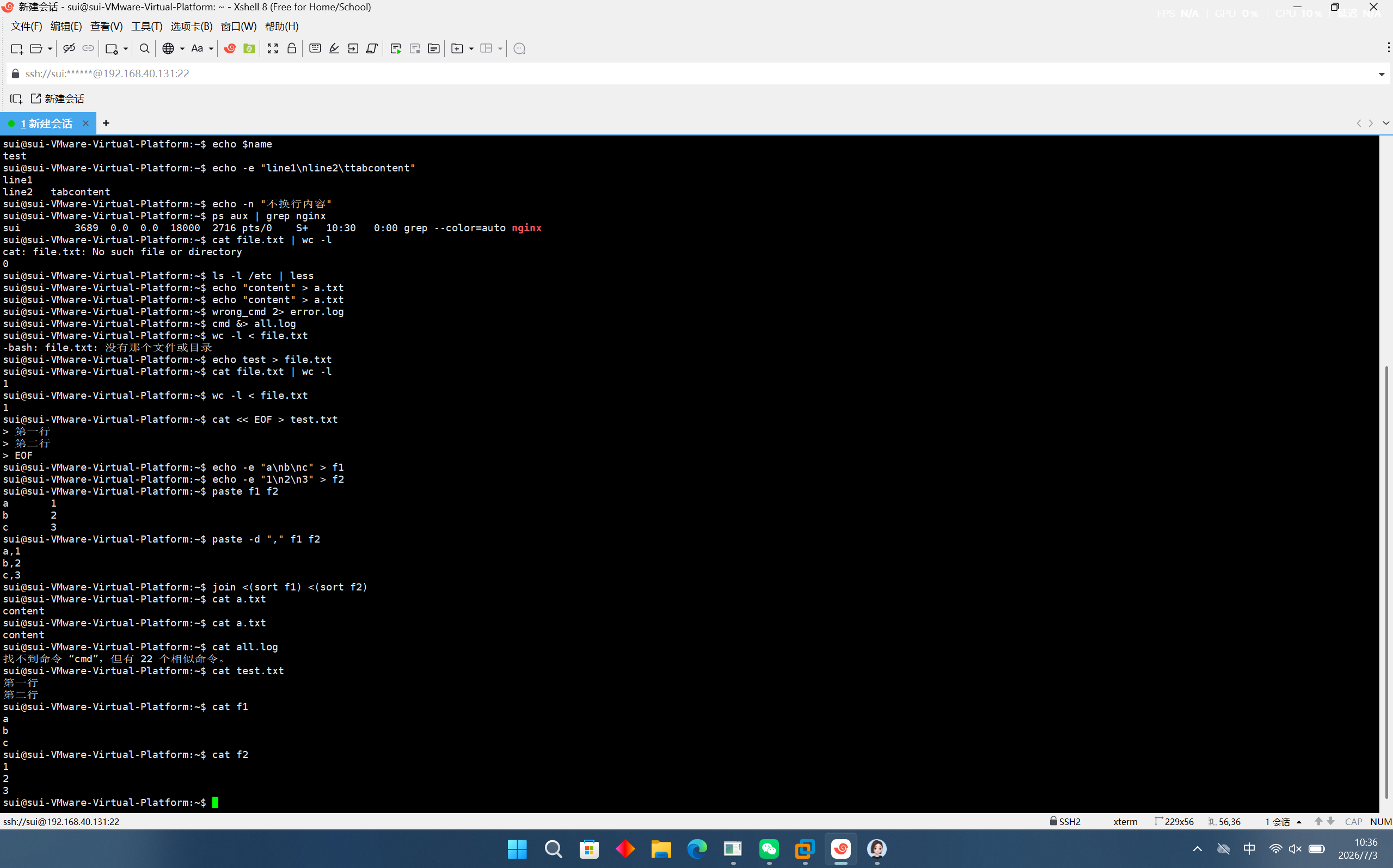Image resolution: width=1393 pixels, height=868 pixels.
Task: Launch the green Xftp toolbar icon
Action: pos(249,49)
